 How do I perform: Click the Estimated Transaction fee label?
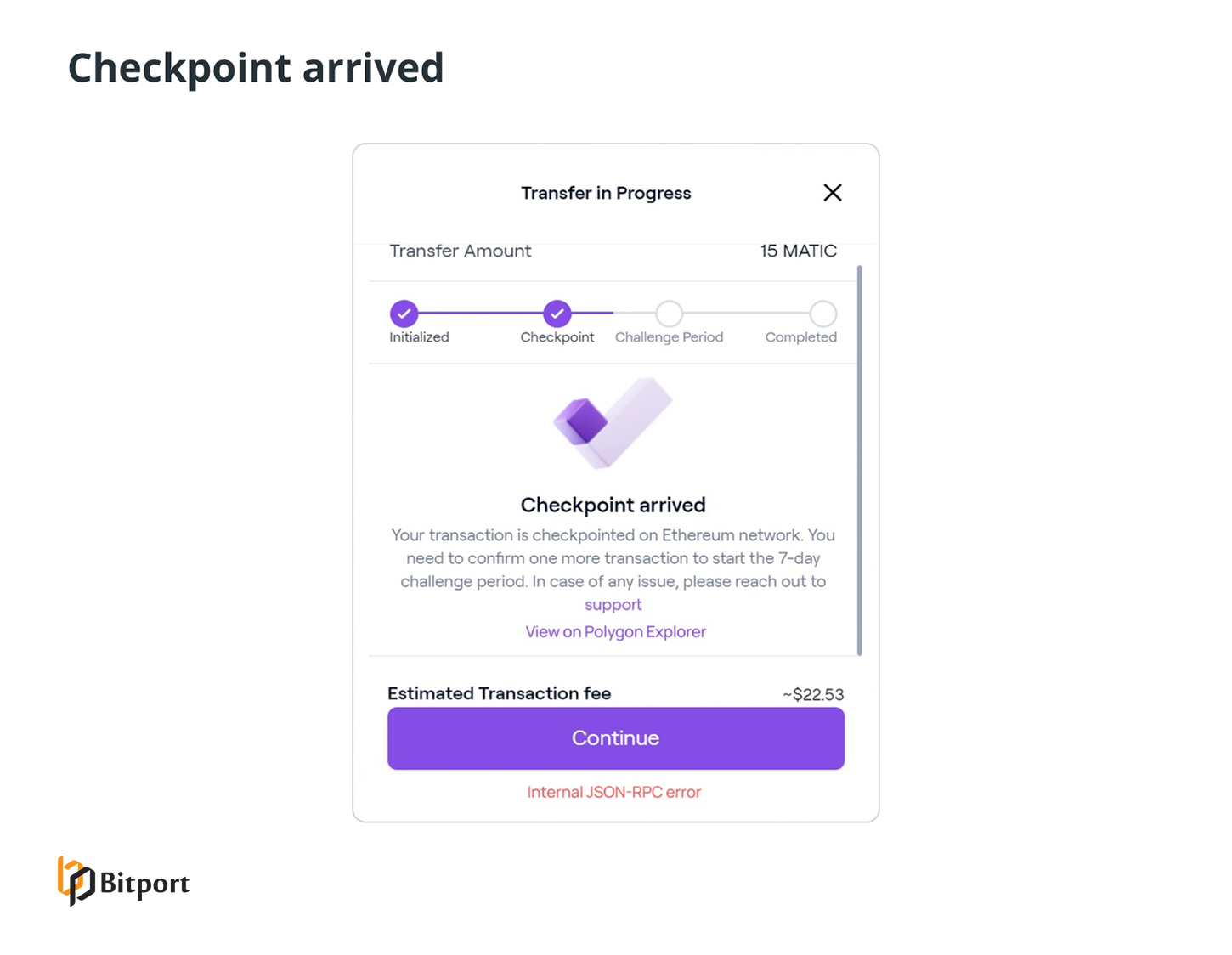coord(500,693)
